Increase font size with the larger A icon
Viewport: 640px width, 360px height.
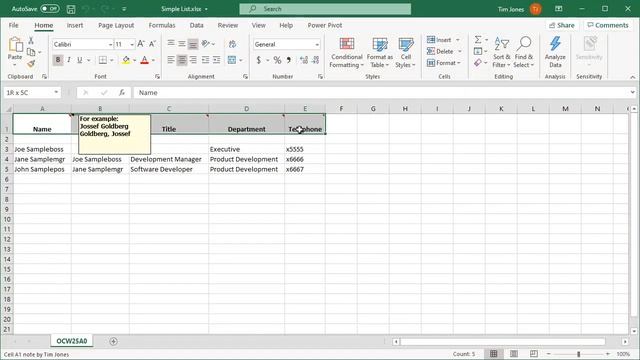(141, 44)
